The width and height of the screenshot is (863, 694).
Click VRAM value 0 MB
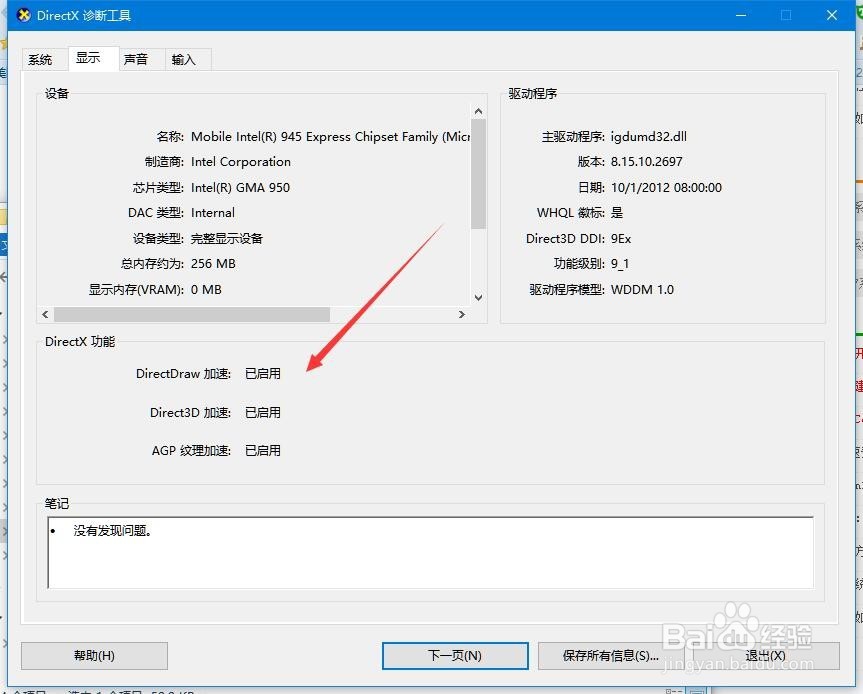click(206, 289)
